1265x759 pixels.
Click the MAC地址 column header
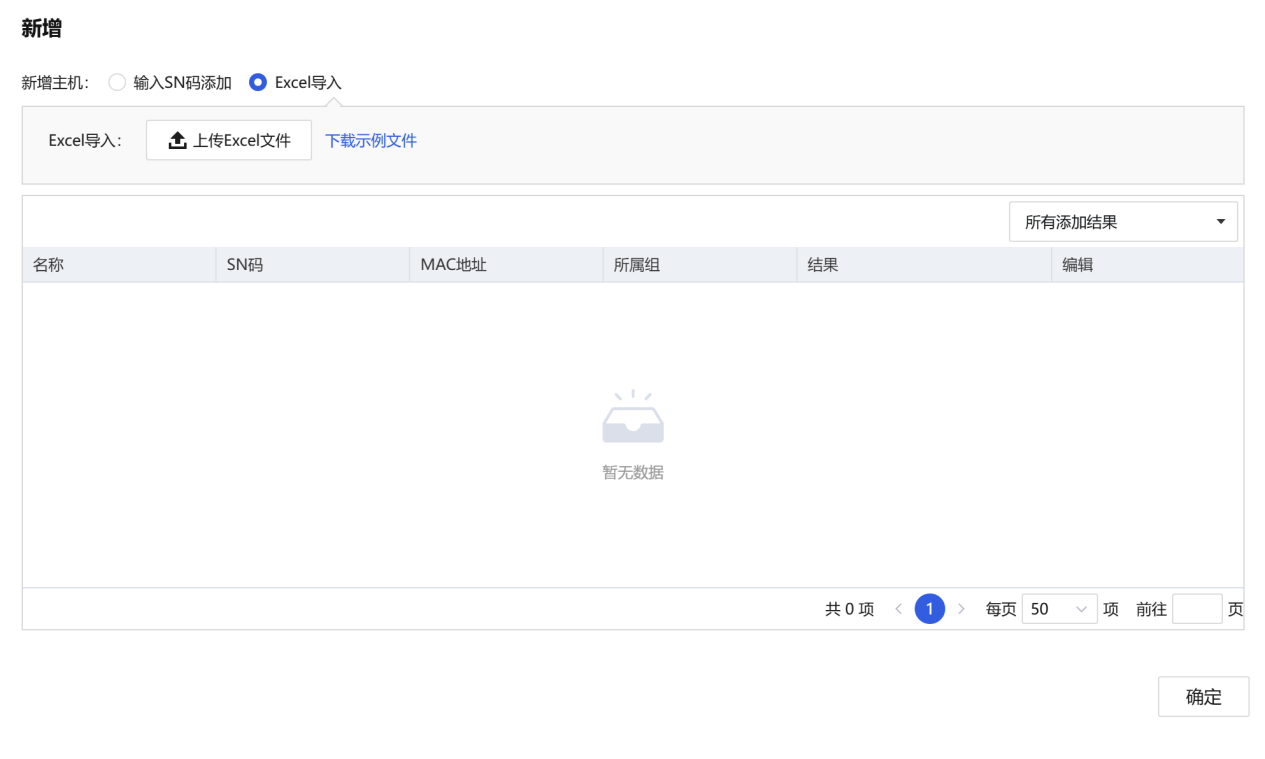[x=454, y=265]
